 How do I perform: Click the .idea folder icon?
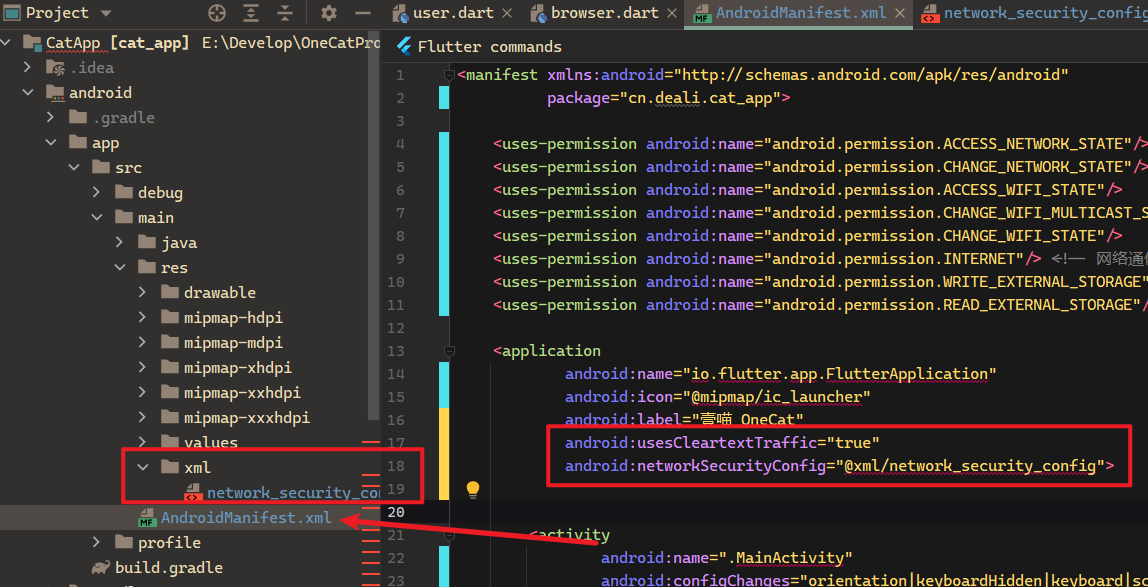click(55, 67)
